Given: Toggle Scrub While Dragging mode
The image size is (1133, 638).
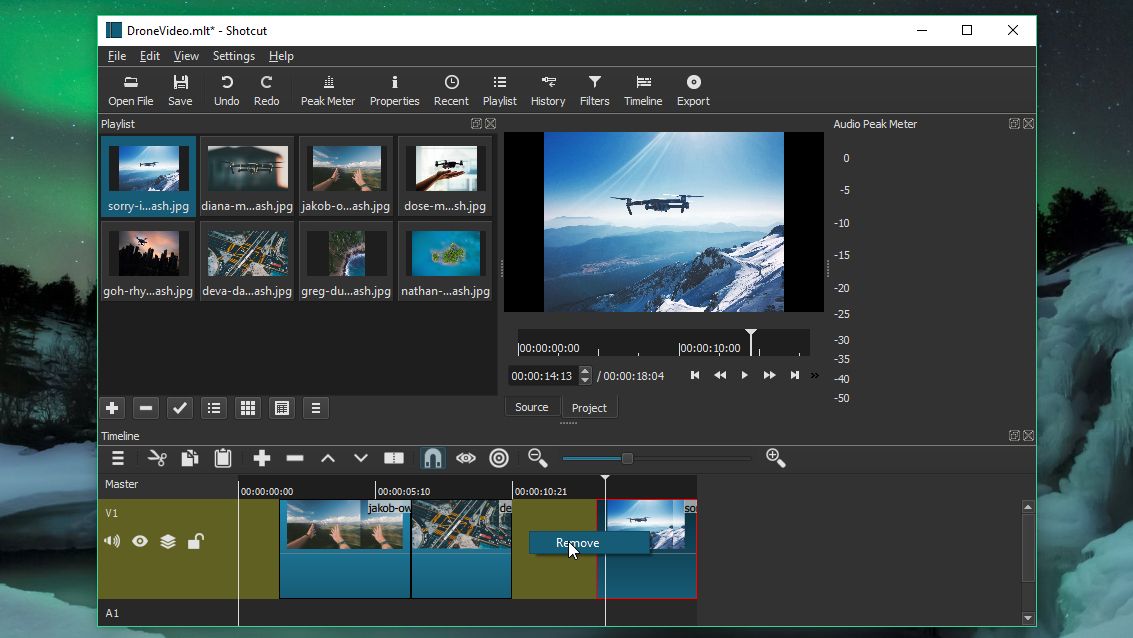Looking at the screenshot, I should [x=465, y=458].
